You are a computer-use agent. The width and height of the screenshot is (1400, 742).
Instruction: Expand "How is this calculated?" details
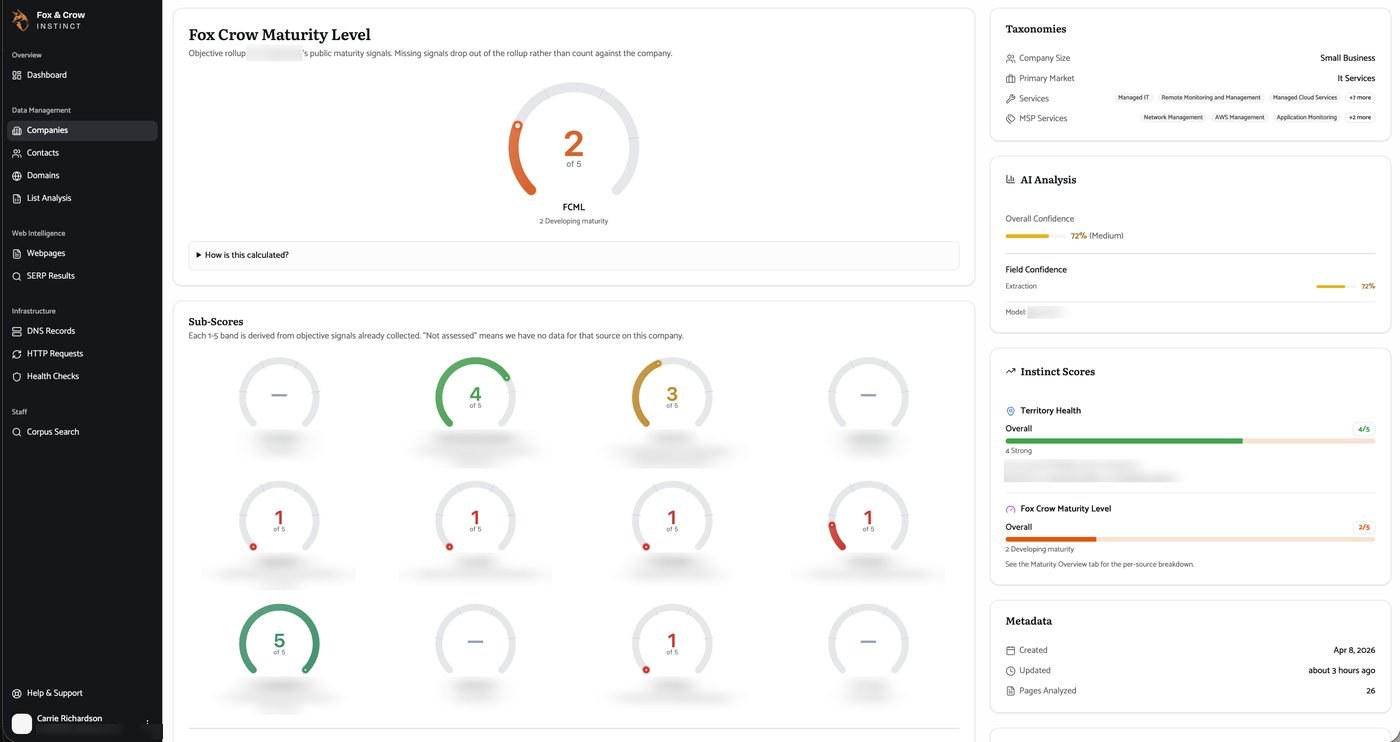(x=573, y=255)
